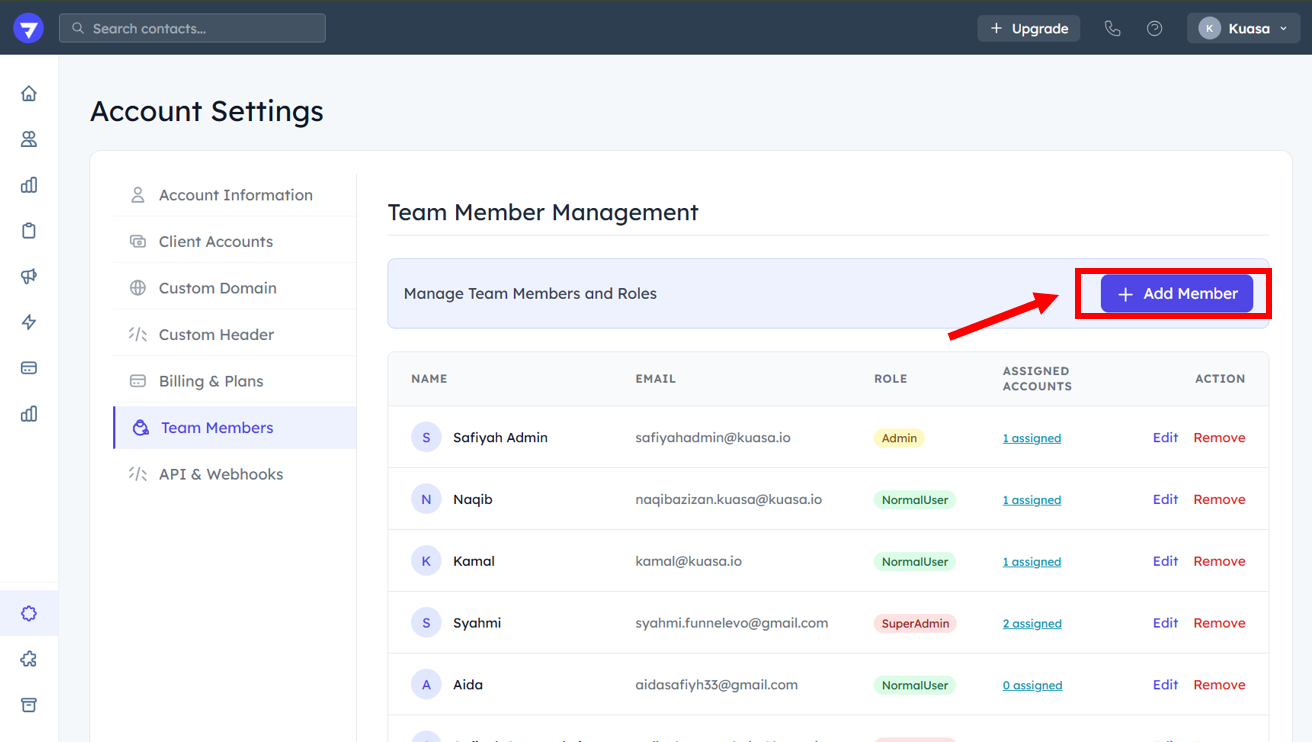Open the help question mark icon
The image size is (1314, 742).
(x=1154, y=29)
